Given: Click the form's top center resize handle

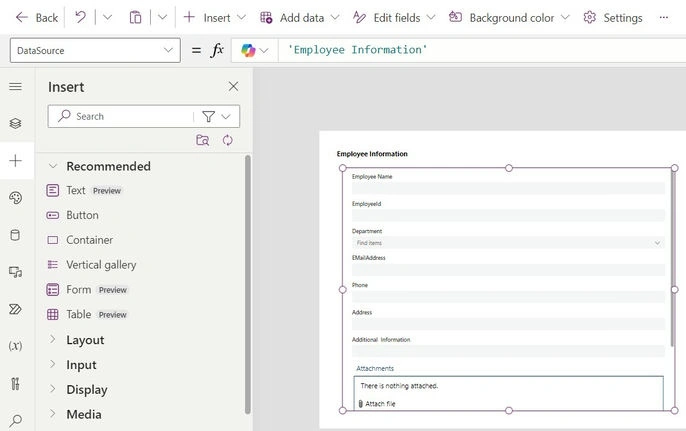Looking at the screenshot, I should pyautogui.click(x=508, y=168).
